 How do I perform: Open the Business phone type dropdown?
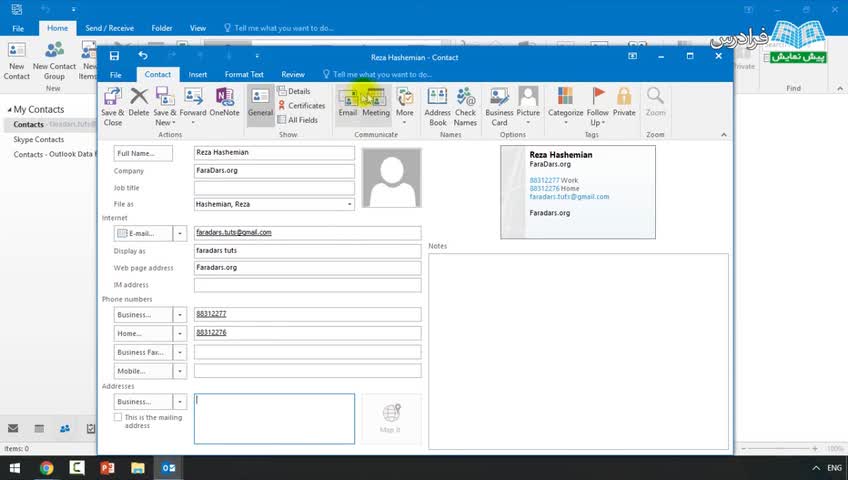(x=180, y=315)
